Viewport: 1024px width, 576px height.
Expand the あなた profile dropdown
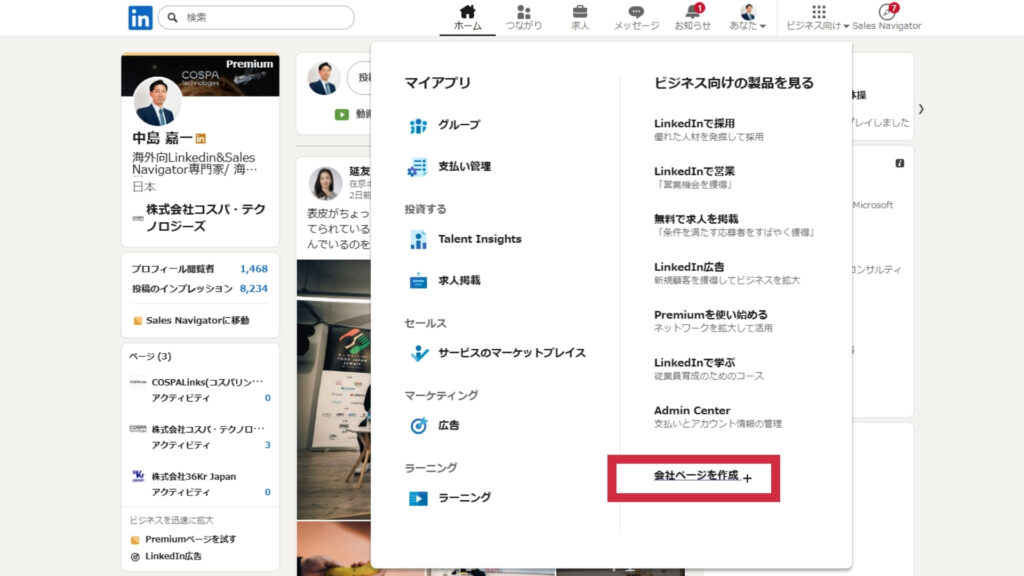(x=752, y=18)
